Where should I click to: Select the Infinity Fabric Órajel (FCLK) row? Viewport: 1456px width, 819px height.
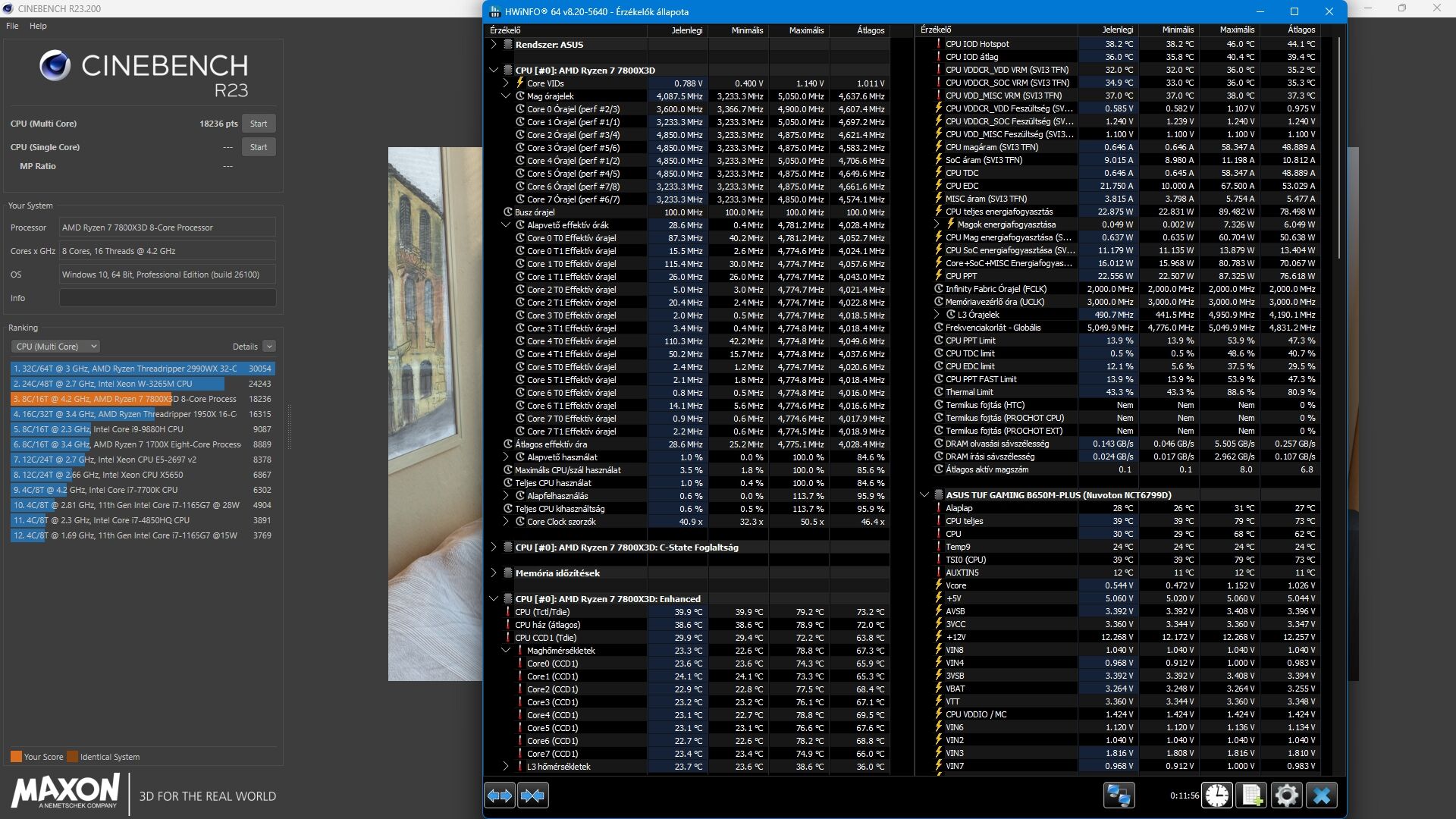[1119, 289]
